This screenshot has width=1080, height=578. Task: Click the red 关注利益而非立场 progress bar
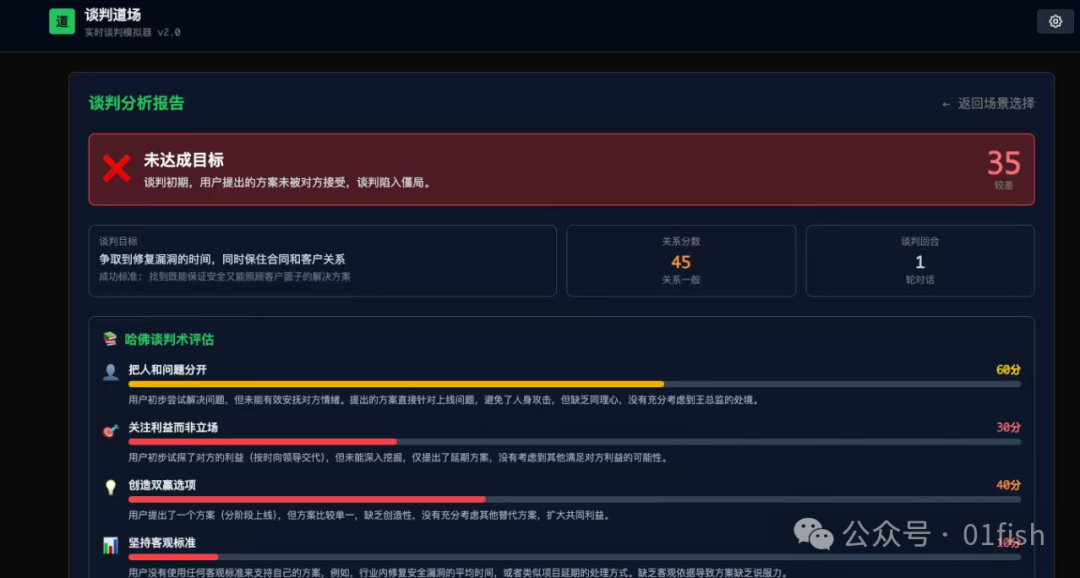tap(263, 441)
